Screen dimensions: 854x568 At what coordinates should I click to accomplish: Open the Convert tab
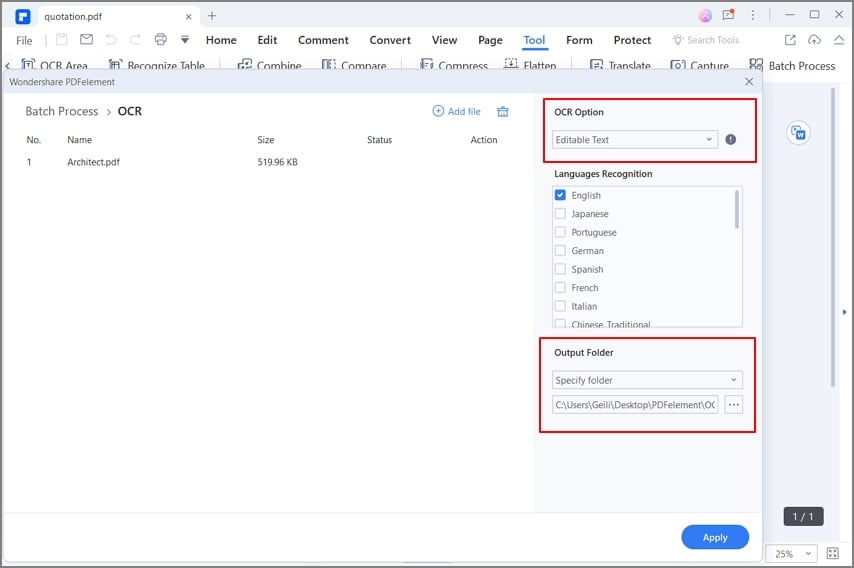[390, 40]
